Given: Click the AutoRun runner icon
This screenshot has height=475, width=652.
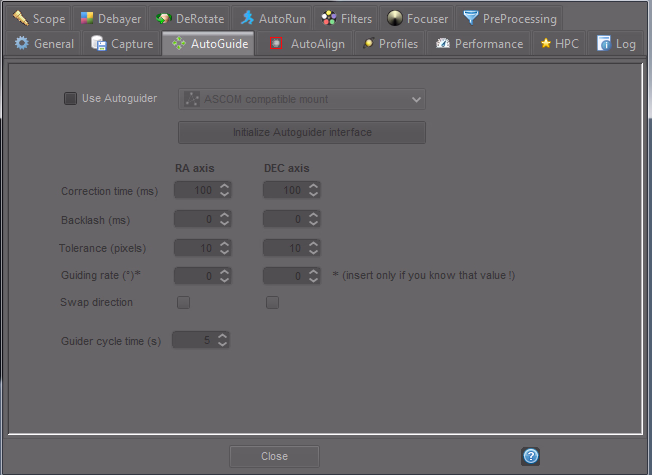Looking at the screenshot, I should coord(247,18).
